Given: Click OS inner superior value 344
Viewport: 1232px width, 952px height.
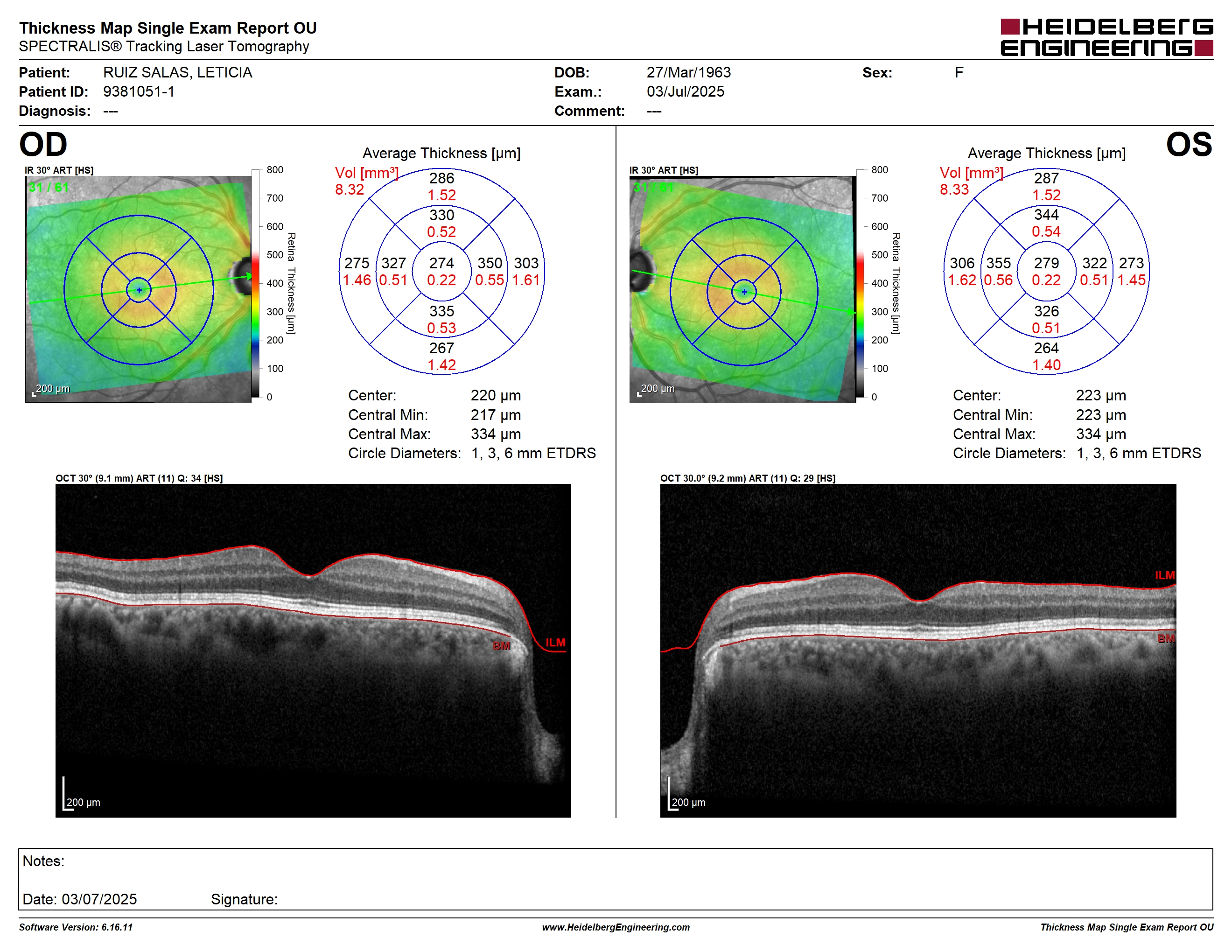Looking at the screenshot, I should pos(1046,215).
